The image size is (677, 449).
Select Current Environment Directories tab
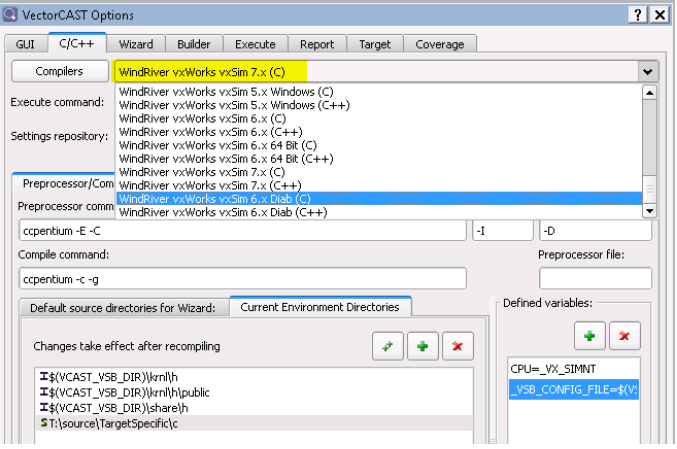320,307
